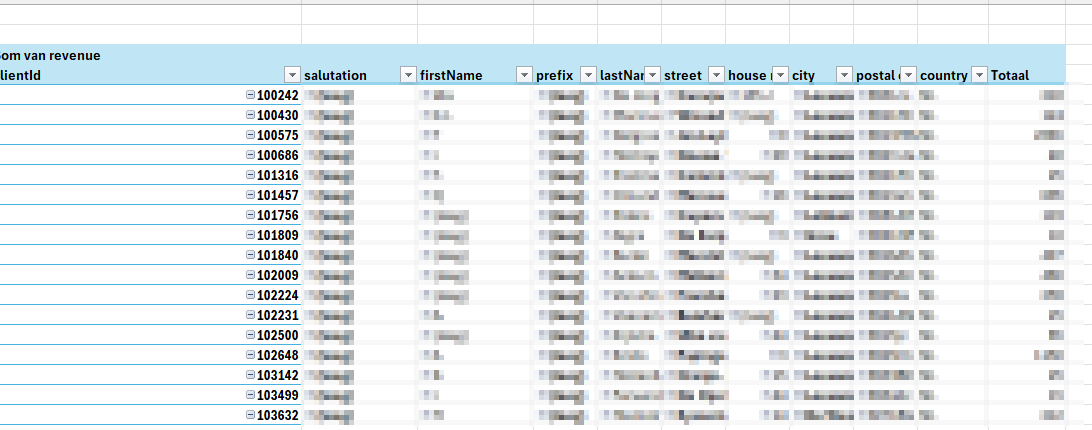
Task: Select the client ID cell 103142
Action: pos(278,375)
